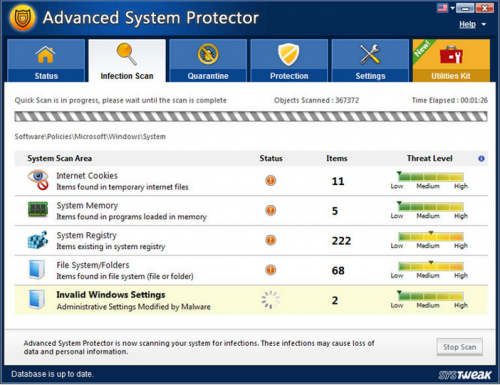This screenshot has width=500, height=385.
Task: Click the blue info icon beside Threat Level
Action: [481, 159]
